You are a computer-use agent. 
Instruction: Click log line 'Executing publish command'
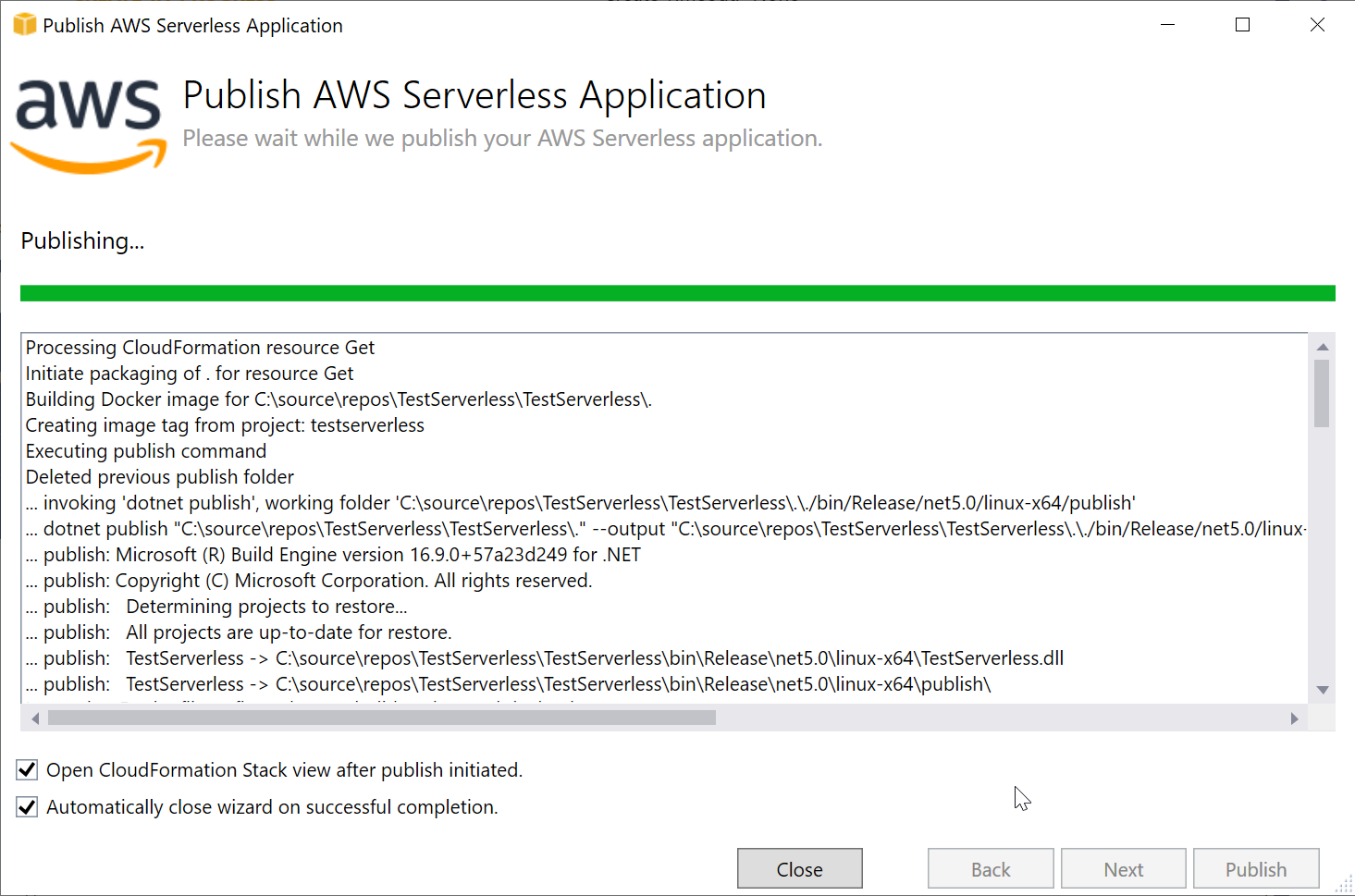(x=146, y=451)
